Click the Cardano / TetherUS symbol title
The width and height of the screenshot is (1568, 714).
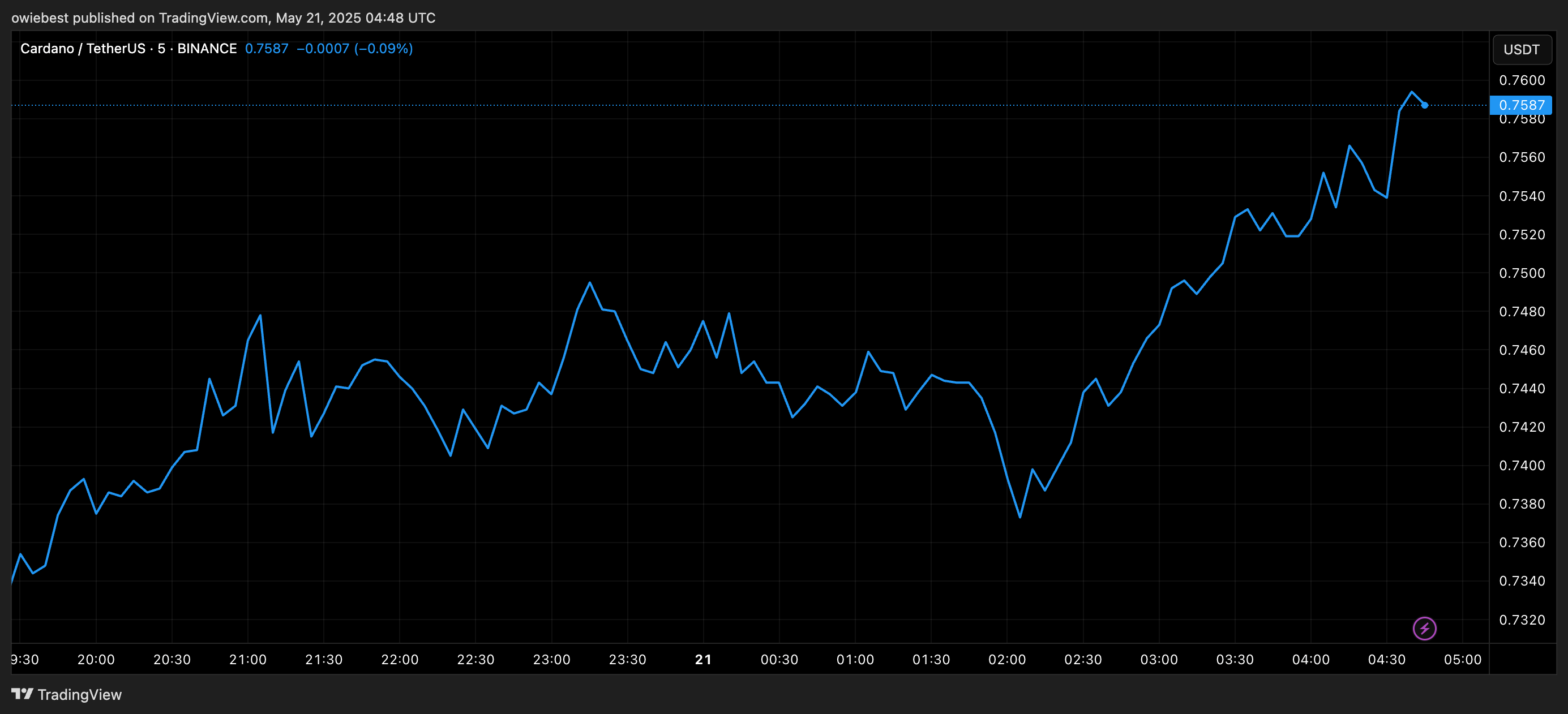(83, 49)
